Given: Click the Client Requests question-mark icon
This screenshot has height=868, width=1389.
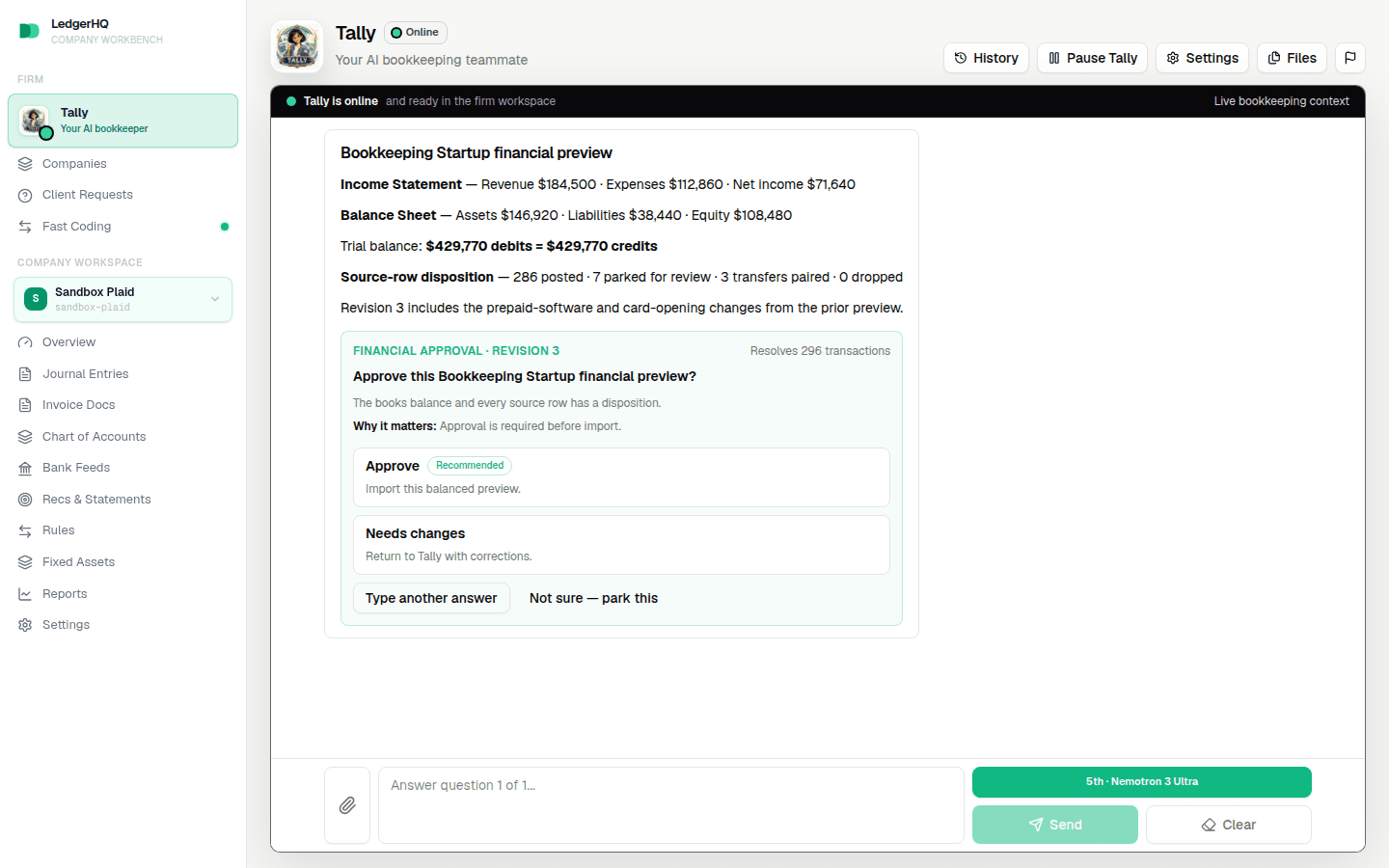Looking at the screenshot, I should pyautogui.click(x=25, y=195).
